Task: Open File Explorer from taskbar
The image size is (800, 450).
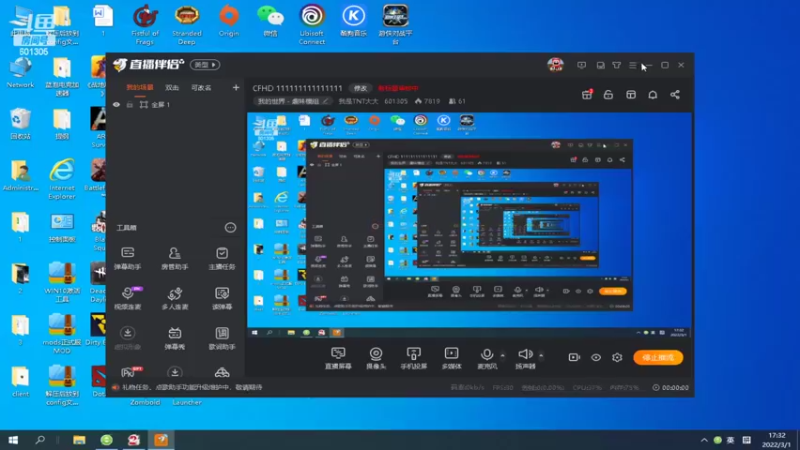Action: point(79,440)
